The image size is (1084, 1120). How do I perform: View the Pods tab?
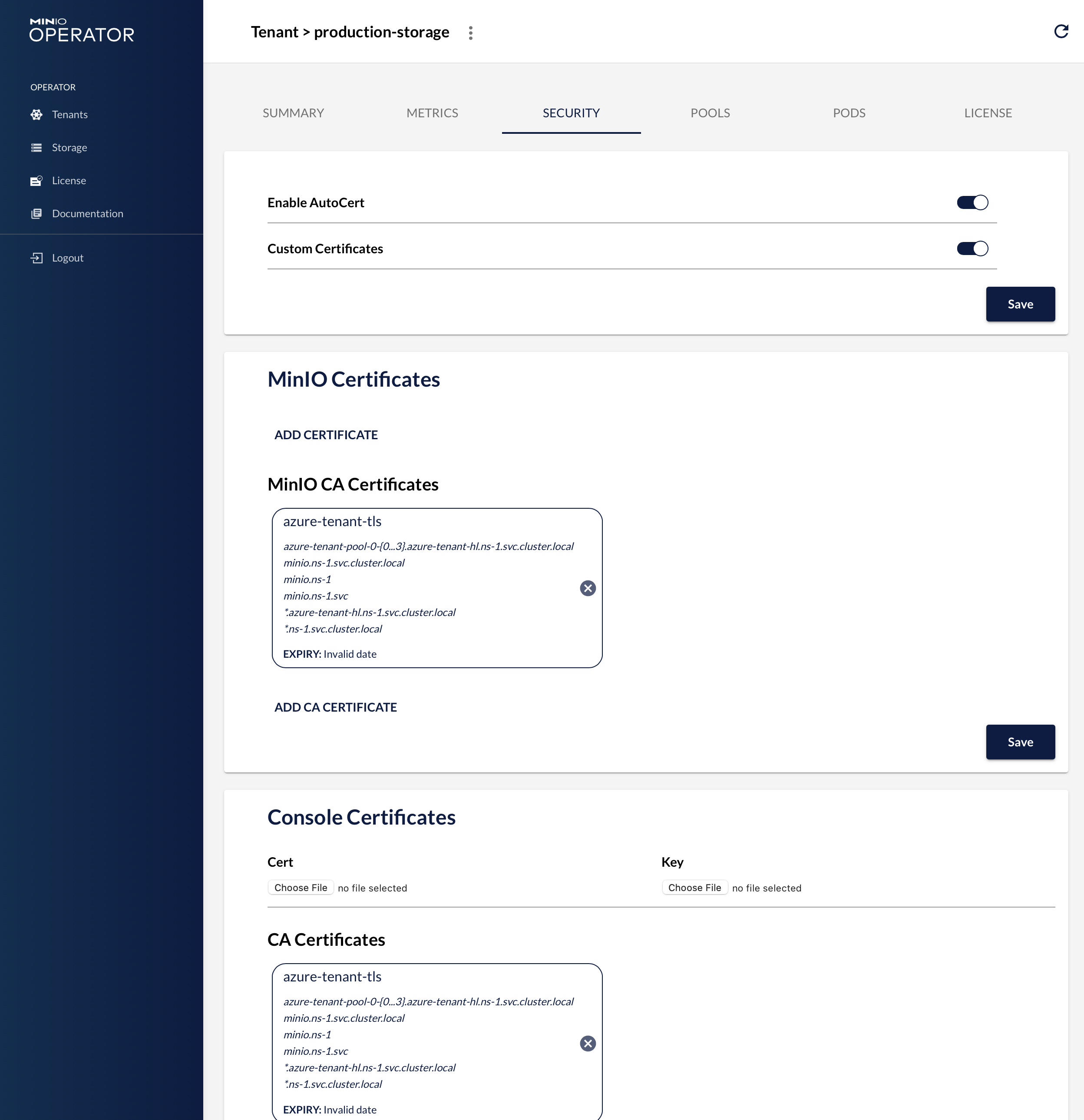(849, 113)
